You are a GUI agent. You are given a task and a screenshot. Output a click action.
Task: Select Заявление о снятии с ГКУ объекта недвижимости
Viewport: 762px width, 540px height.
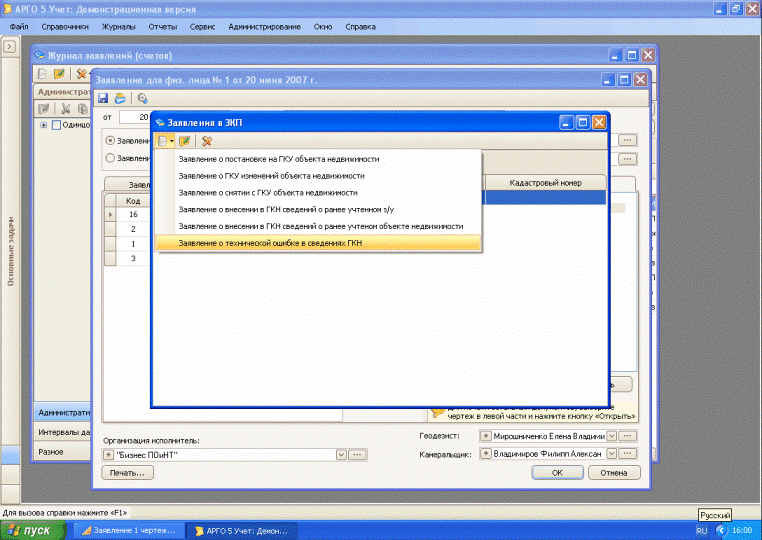[x=318, y=192]
